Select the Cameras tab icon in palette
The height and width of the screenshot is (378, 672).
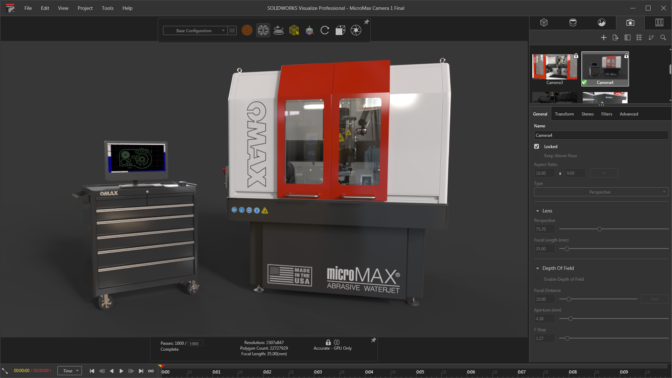point(630,23)
